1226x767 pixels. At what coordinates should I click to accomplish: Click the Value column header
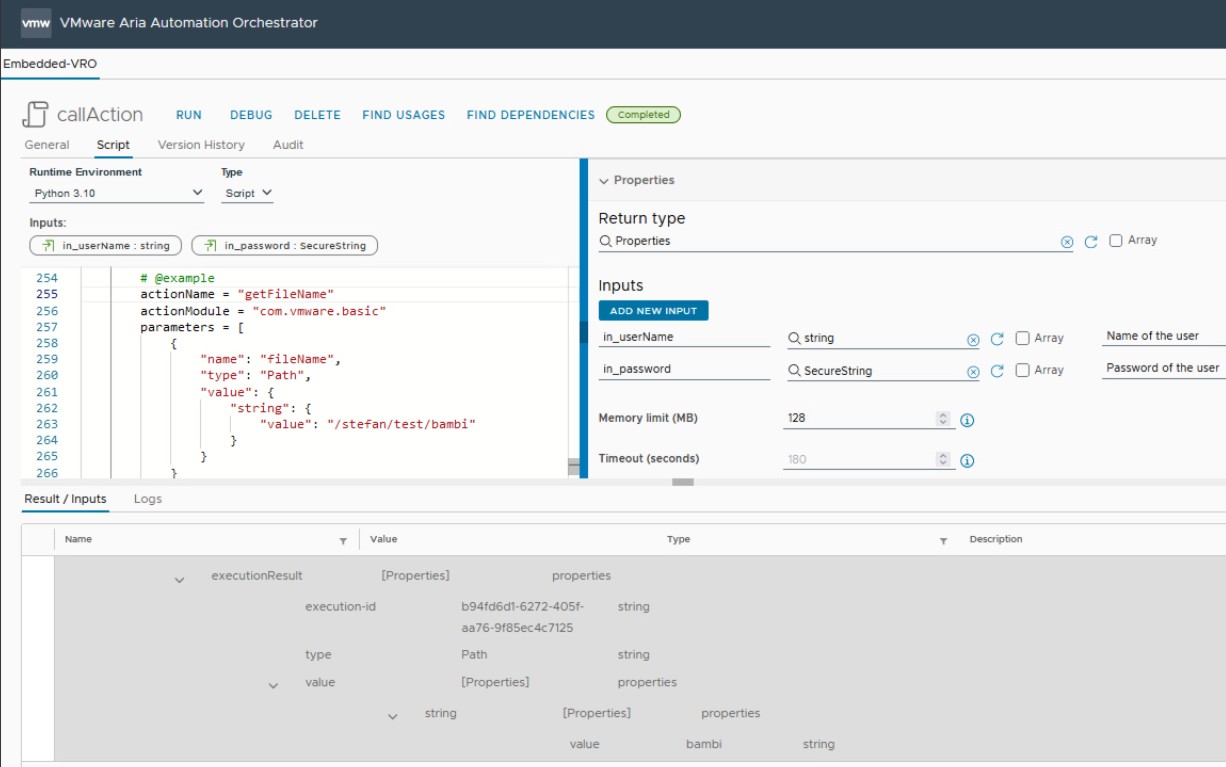[383, 539]
